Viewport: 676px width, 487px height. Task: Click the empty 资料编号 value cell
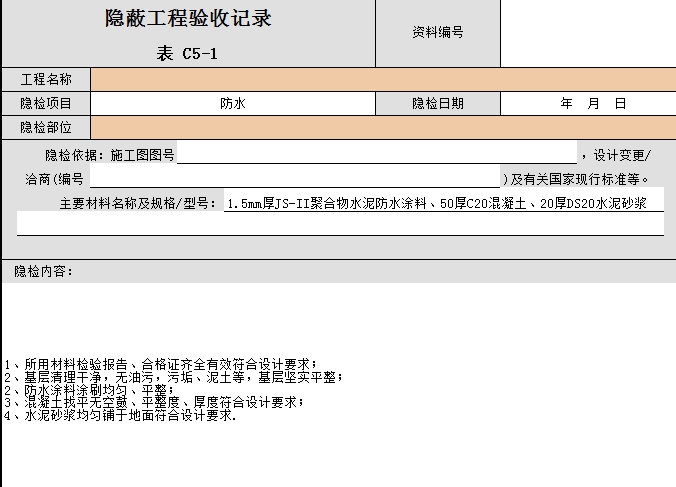click(588, 33)
